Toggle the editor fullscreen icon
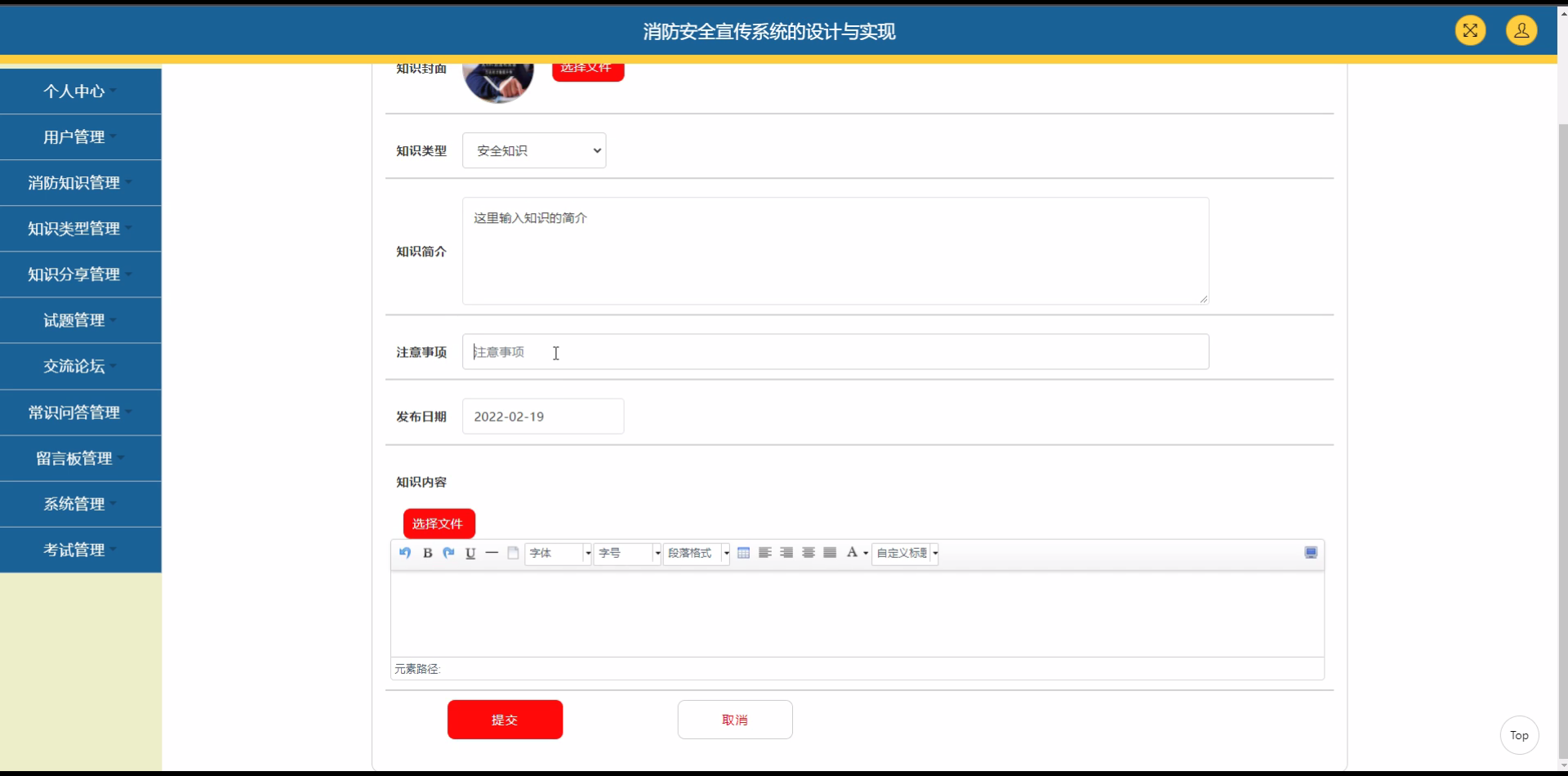Screen dimensions: 1568x776 click(x=1311, y=553)
